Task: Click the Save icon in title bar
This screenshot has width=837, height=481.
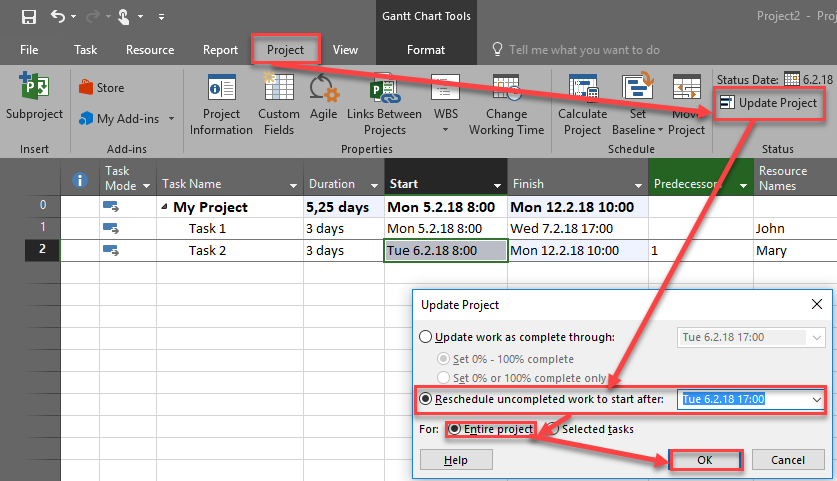Action: (28, 16)
